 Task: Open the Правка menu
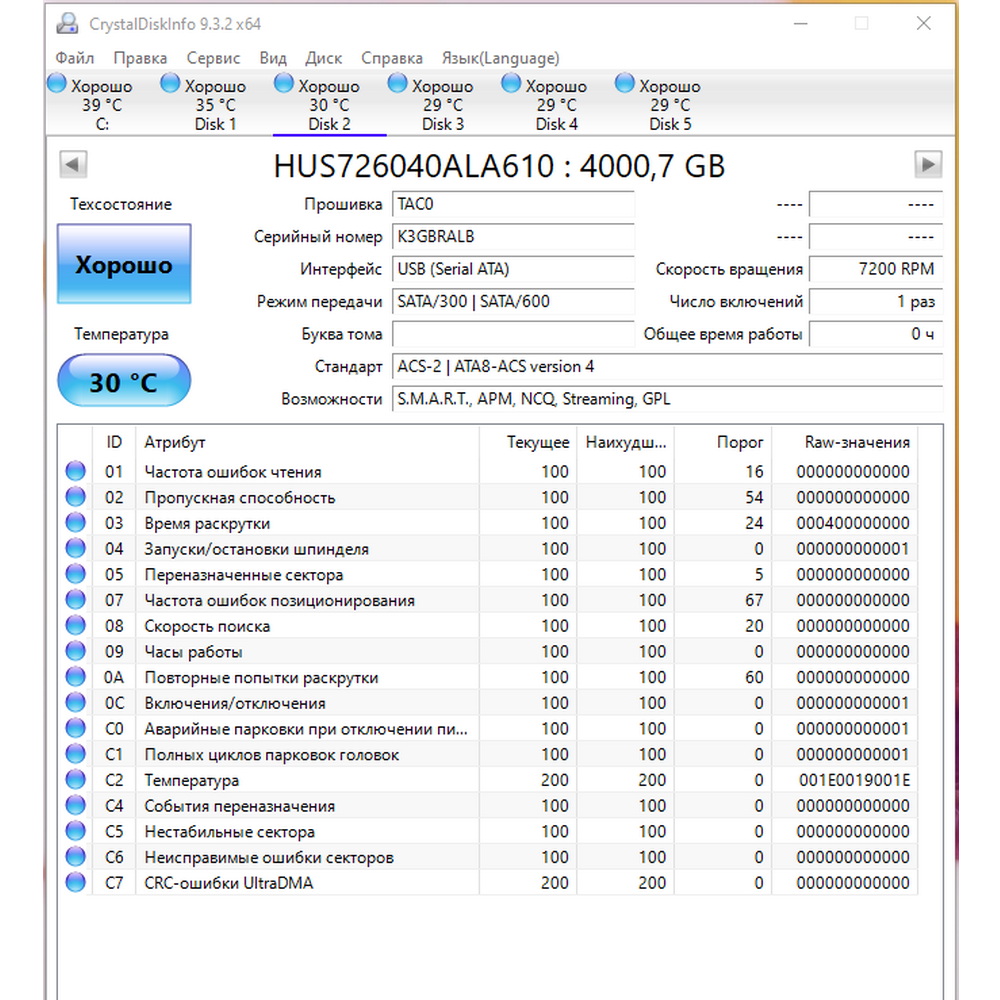(x=140, y=58)
